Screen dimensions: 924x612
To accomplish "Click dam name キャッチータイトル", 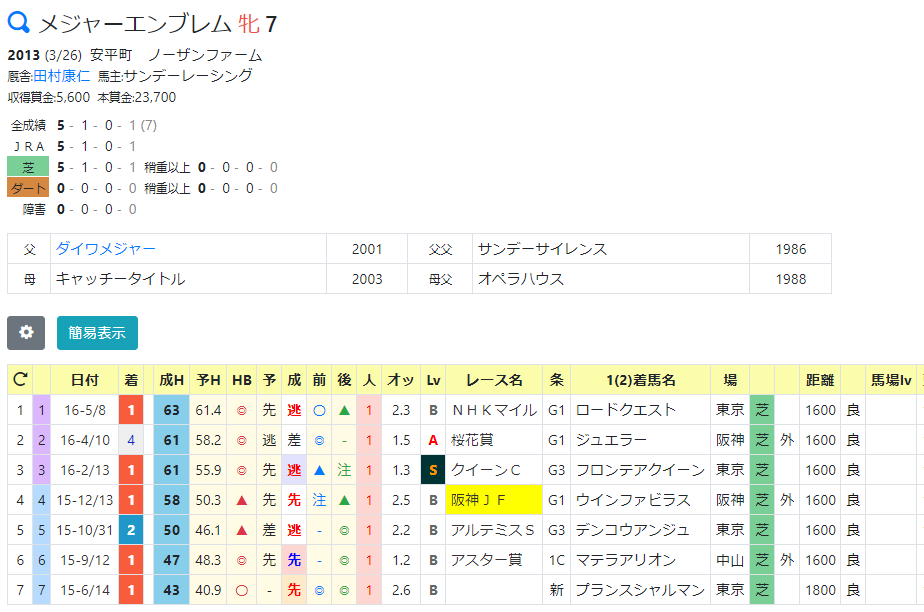I will click(x=120, y=279).
